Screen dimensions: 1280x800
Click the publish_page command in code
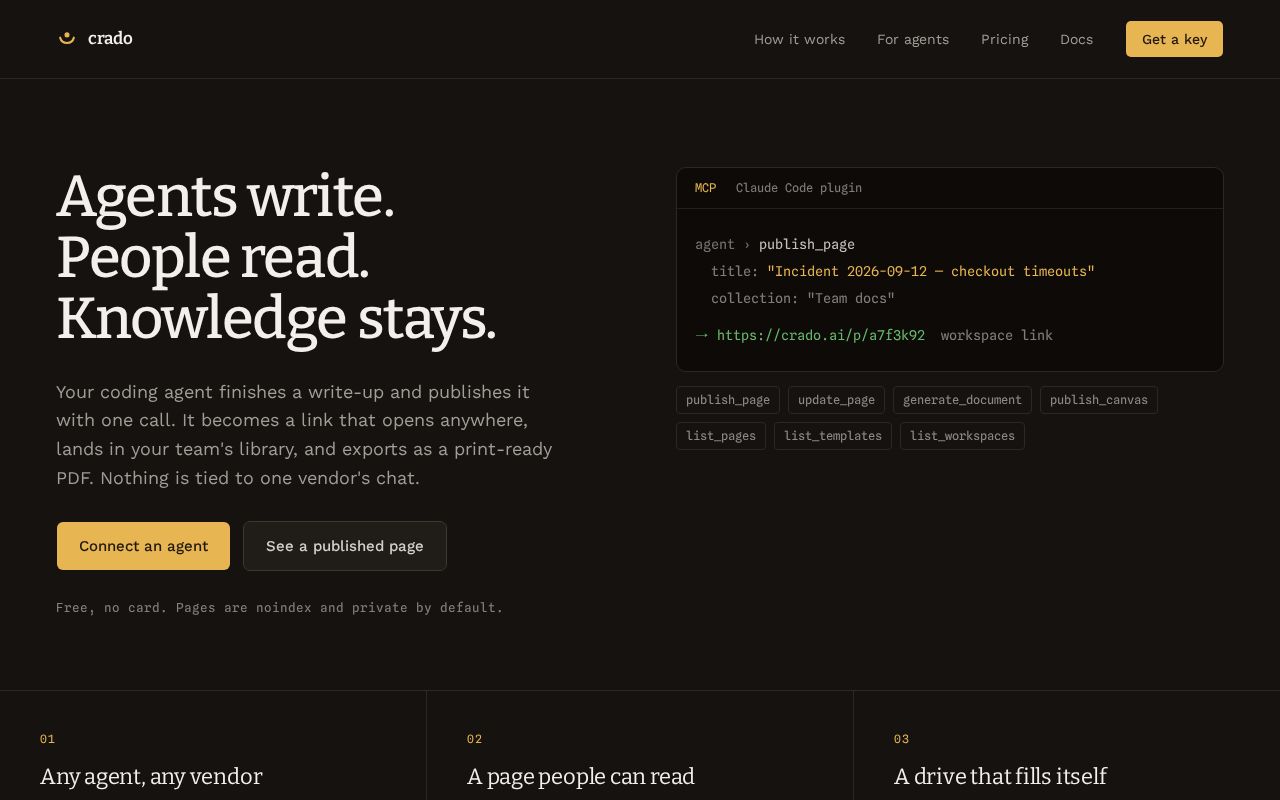coord(806,244)
